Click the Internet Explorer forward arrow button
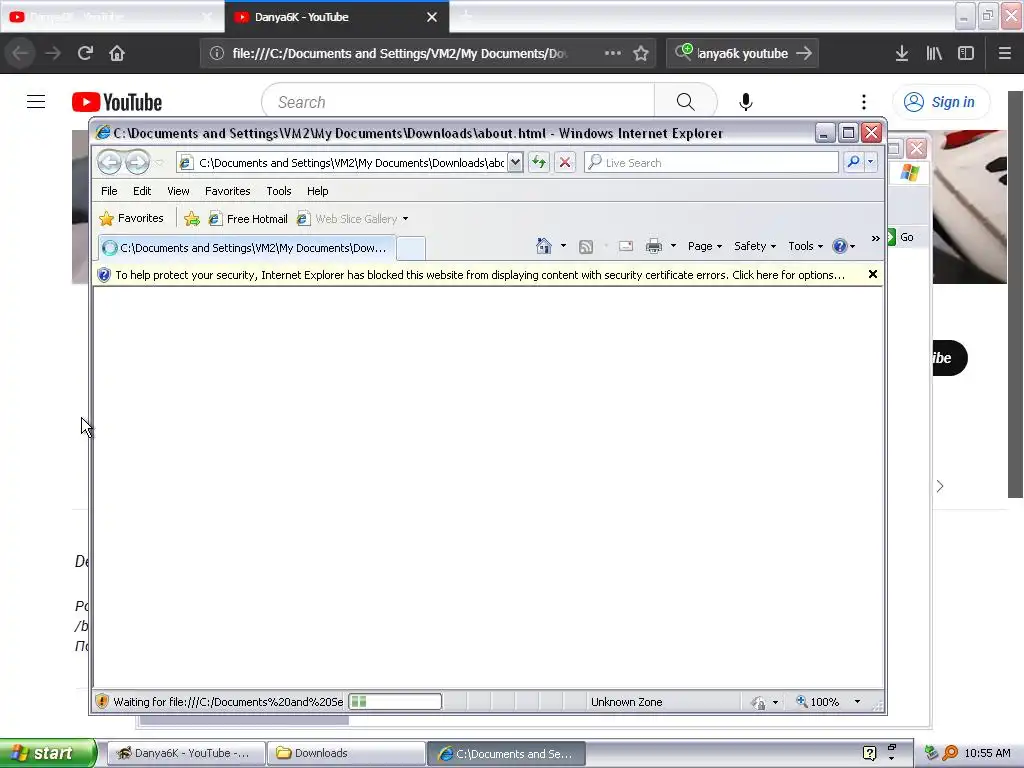1024x768 pixels. [136, 162]
